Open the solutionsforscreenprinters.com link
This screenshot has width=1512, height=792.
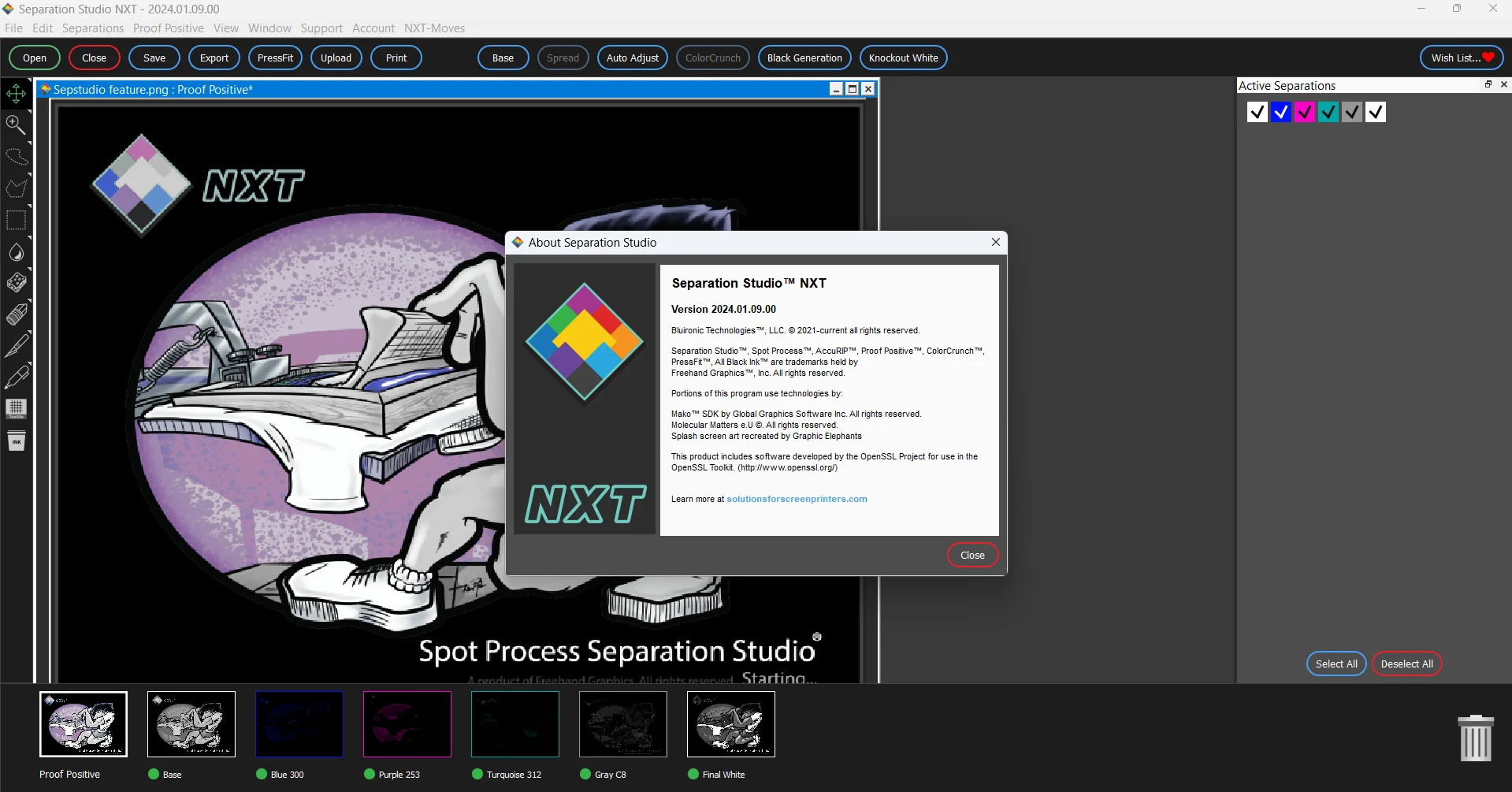click(x=797, y=499)
